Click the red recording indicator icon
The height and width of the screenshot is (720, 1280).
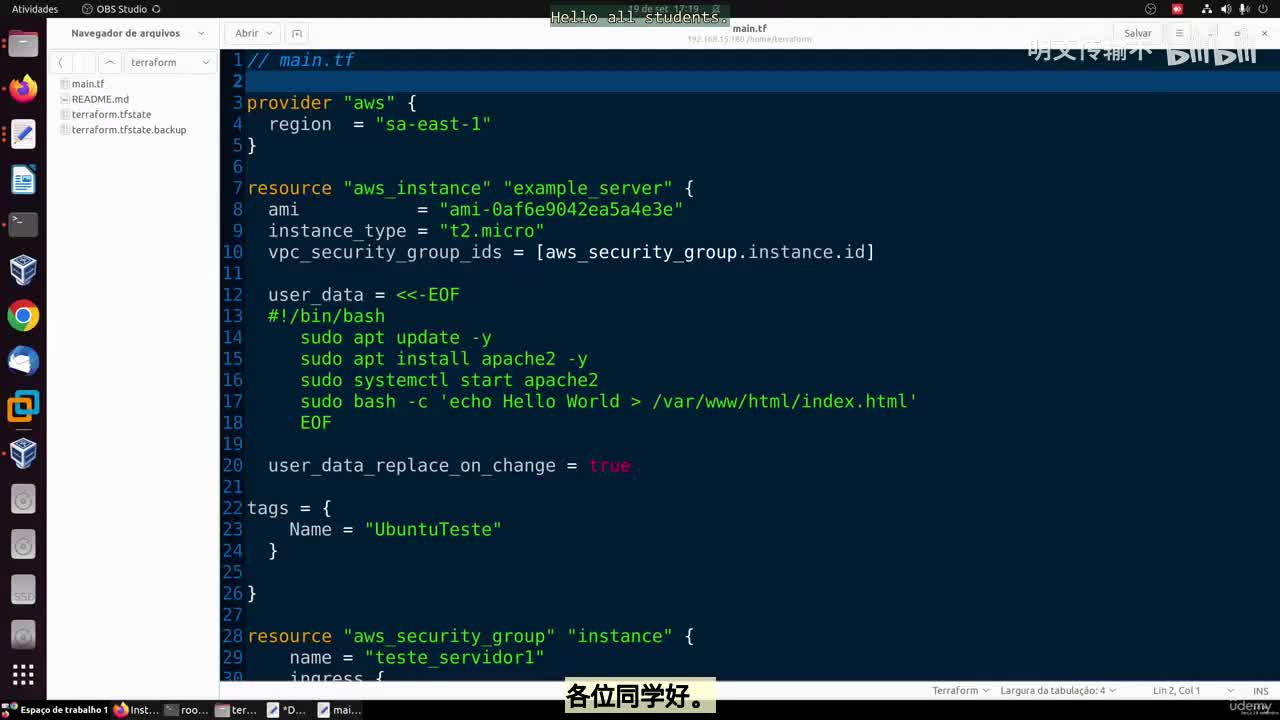click(1177, 9)
